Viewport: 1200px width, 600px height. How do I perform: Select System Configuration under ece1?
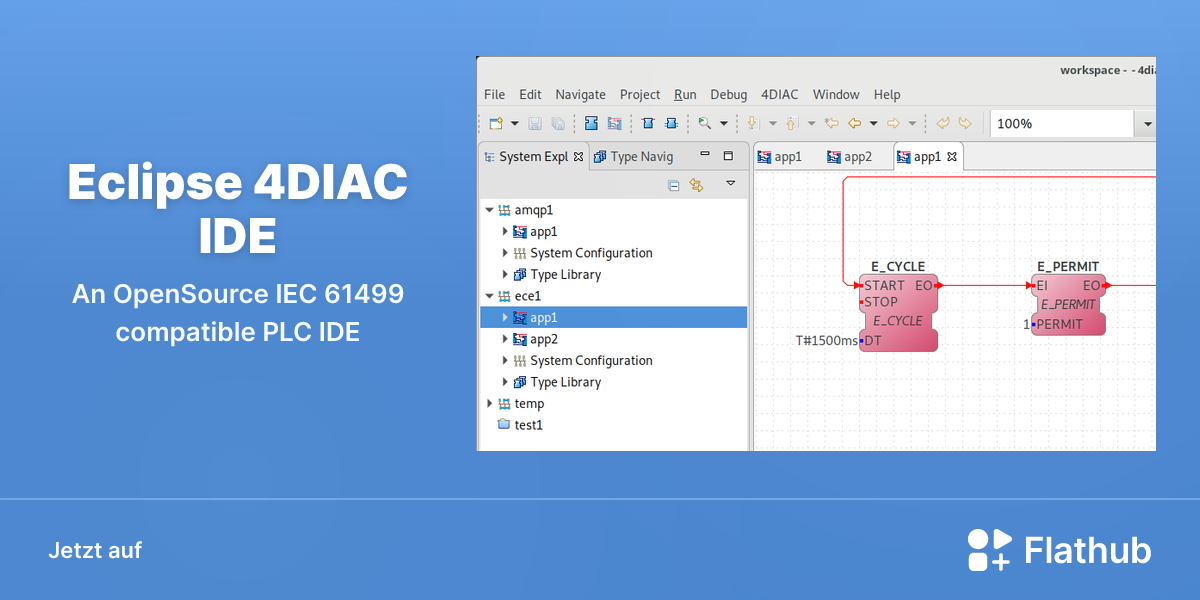(582, 360)
